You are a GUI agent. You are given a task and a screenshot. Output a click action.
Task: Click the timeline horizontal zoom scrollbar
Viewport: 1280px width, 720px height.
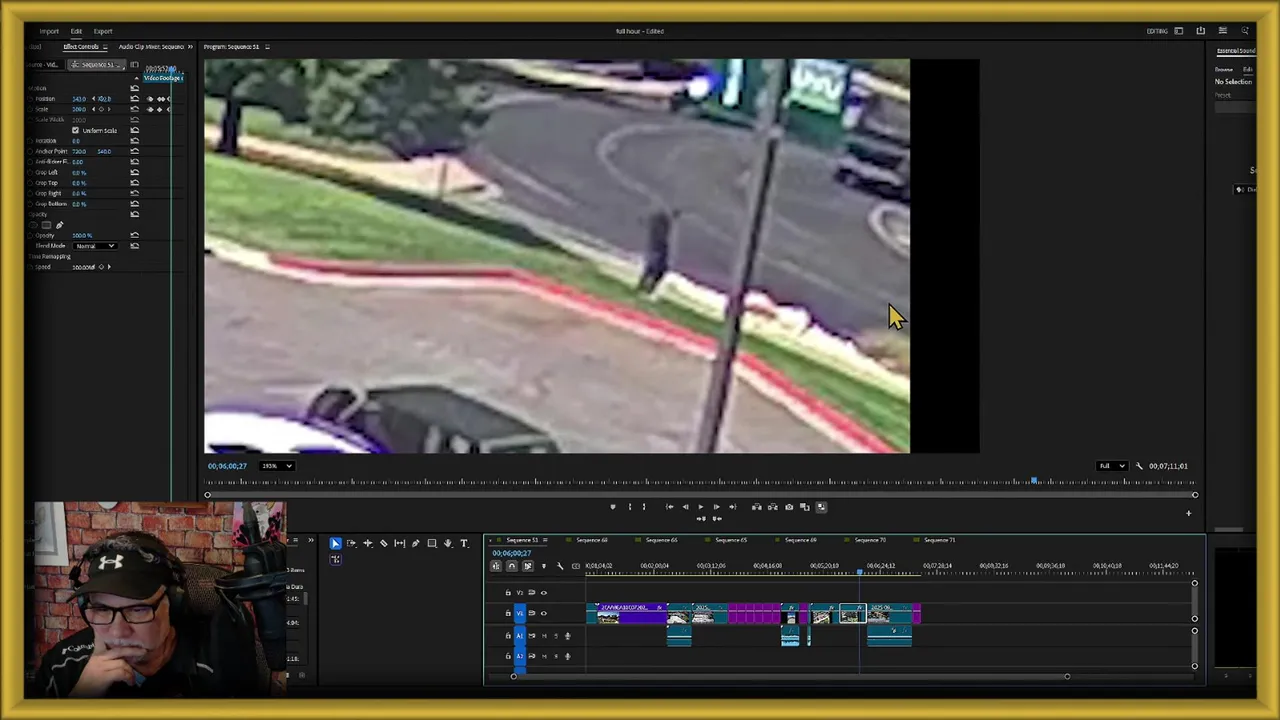coord(790,677)
